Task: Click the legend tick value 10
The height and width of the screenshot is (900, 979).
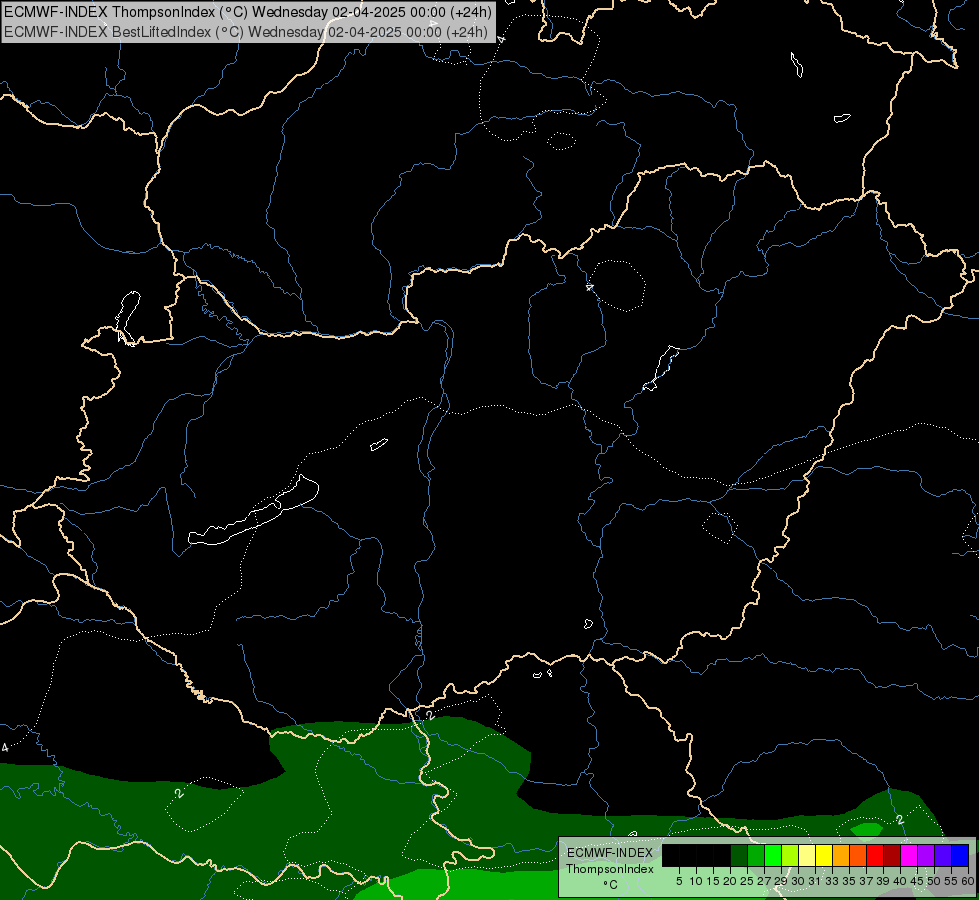Action: click(x=696, y=881)
